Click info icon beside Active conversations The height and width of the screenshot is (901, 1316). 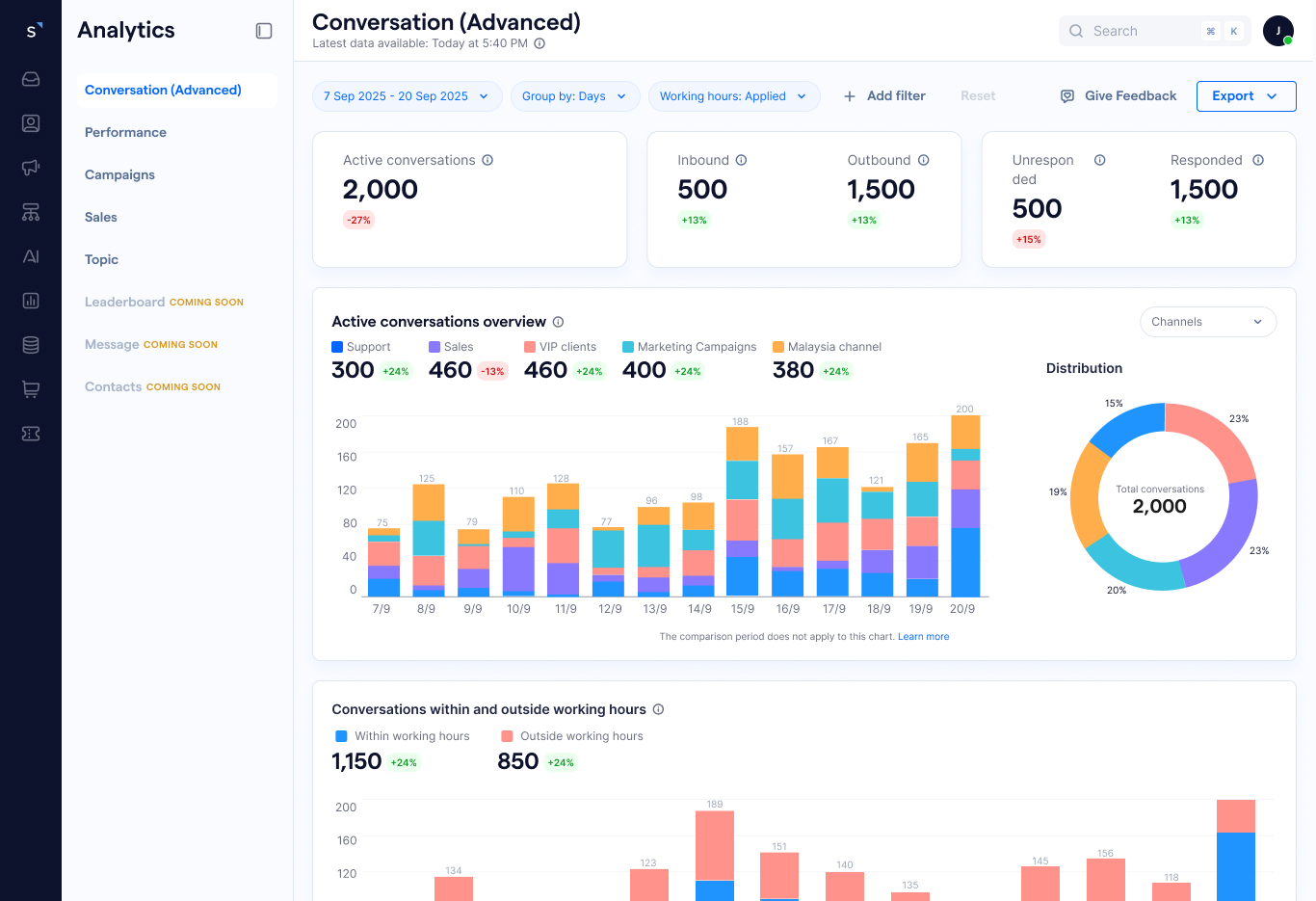pyautogui.click(x=487, y=160)
